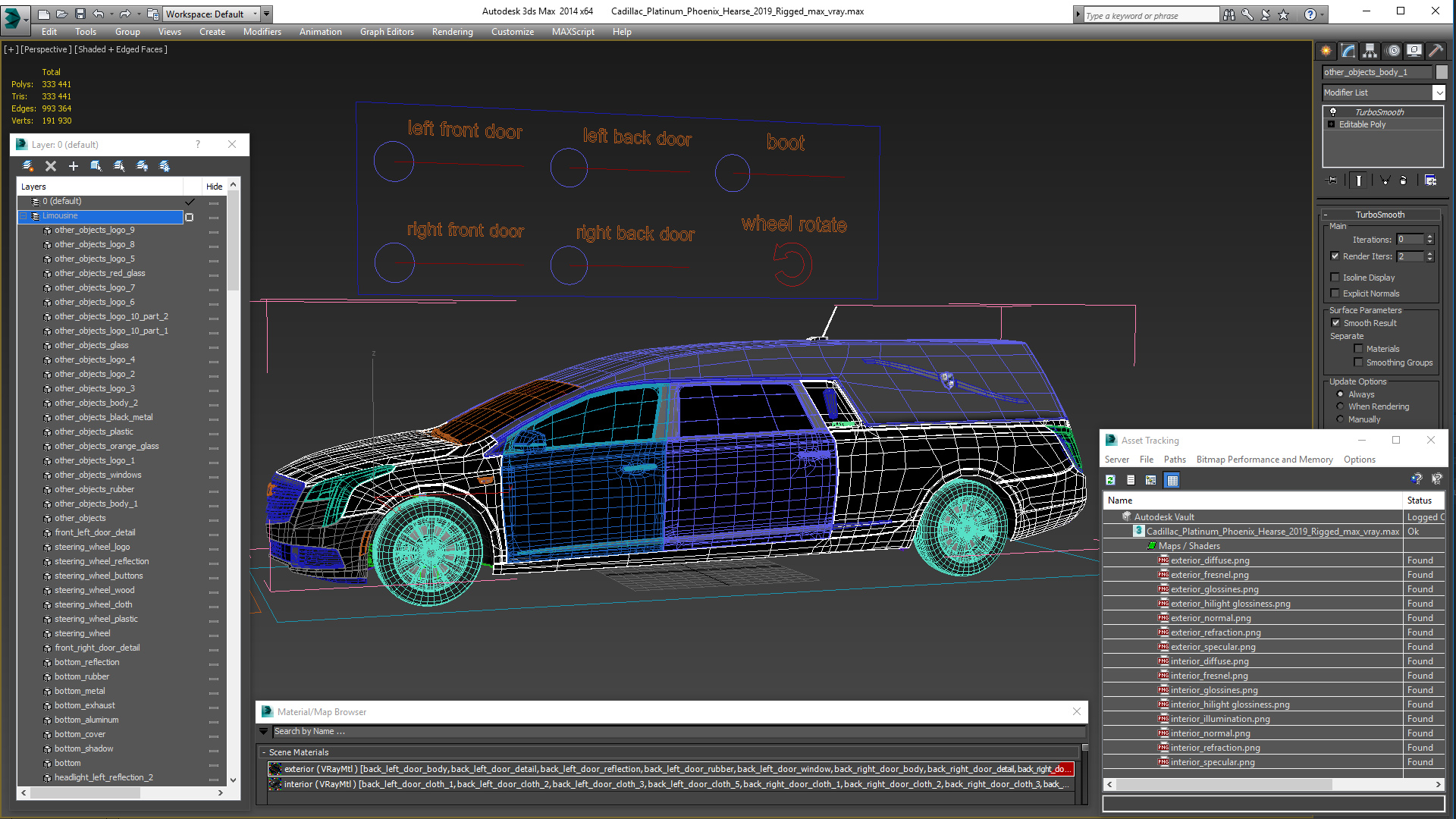
Task: Open the Paths menu in Asset Tracking
Action: point(1175,460)
